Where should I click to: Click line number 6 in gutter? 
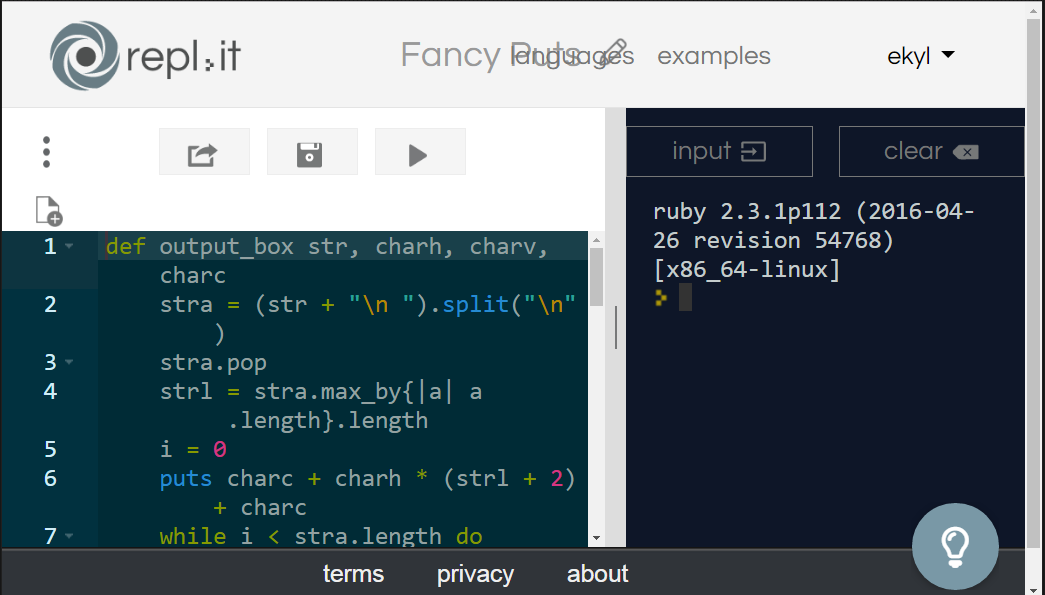pyautogui.click(x=50, y=478)
